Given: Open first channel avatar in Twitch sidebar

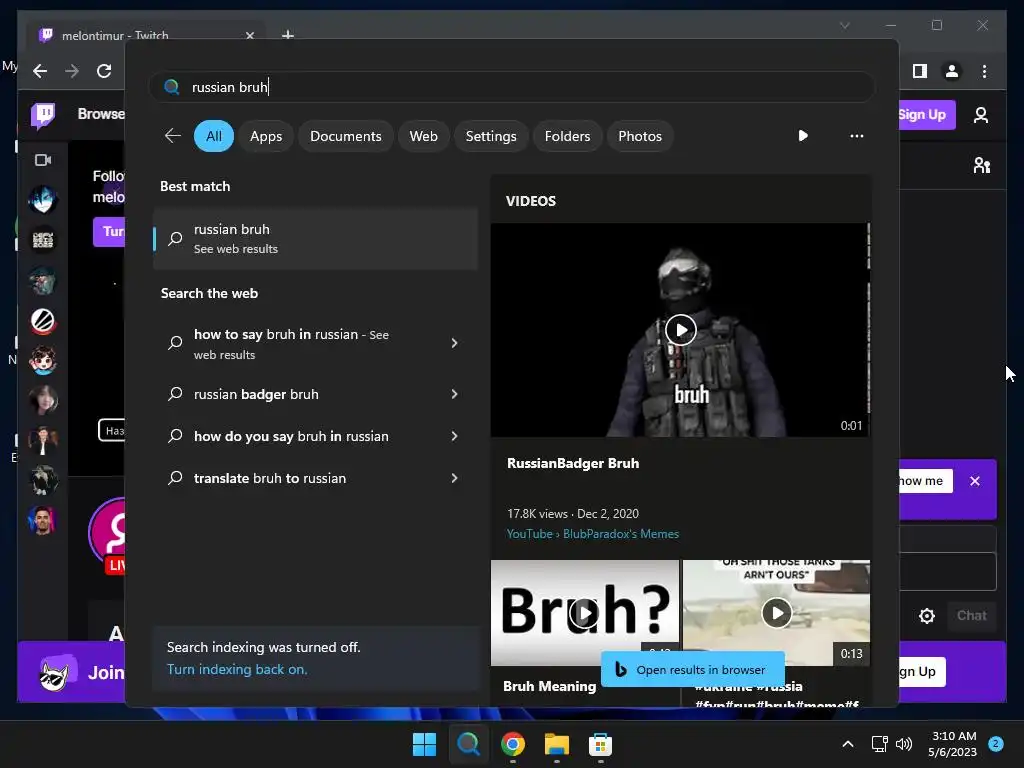Looking at the screenshot, I should 43,199.
